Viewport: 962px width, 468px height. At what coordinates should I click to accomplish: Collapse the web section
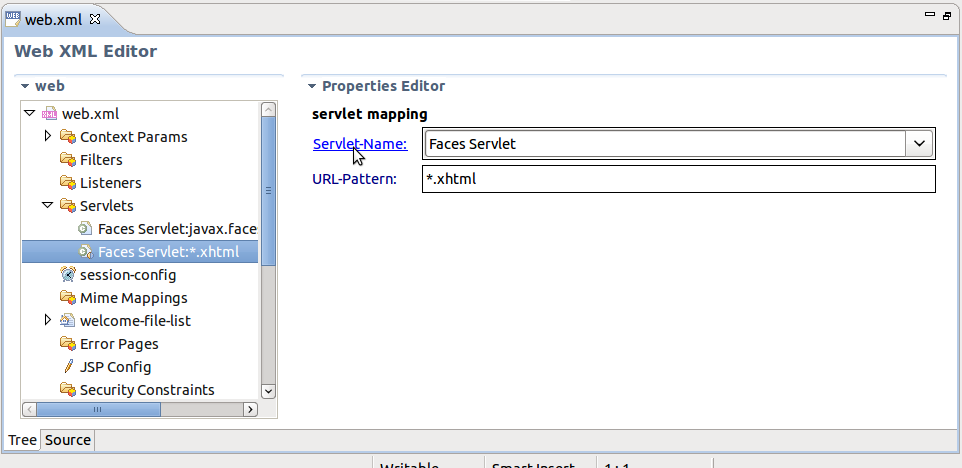pos(25,86)
